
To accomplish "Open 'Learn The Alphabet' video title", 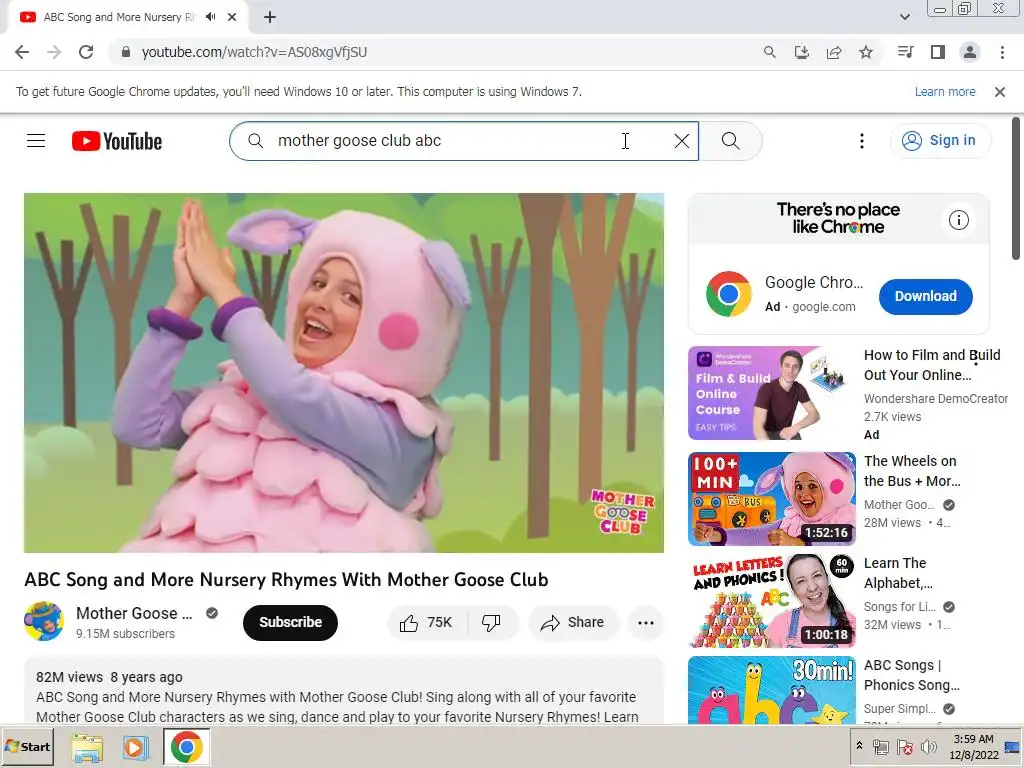I will tap(899, 573).
